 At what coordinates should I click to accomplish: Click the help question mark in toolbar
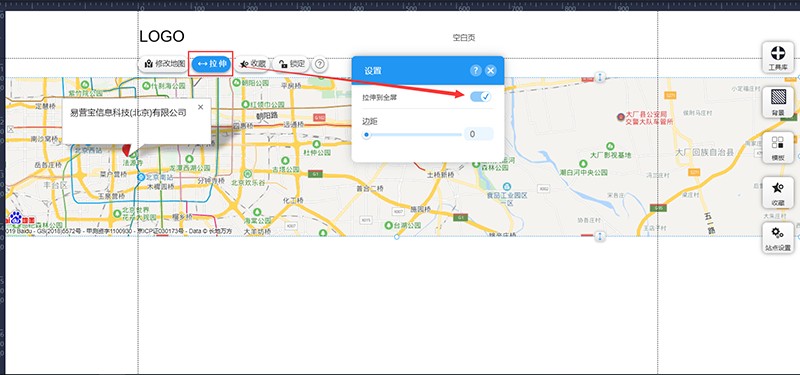[319, 64]
